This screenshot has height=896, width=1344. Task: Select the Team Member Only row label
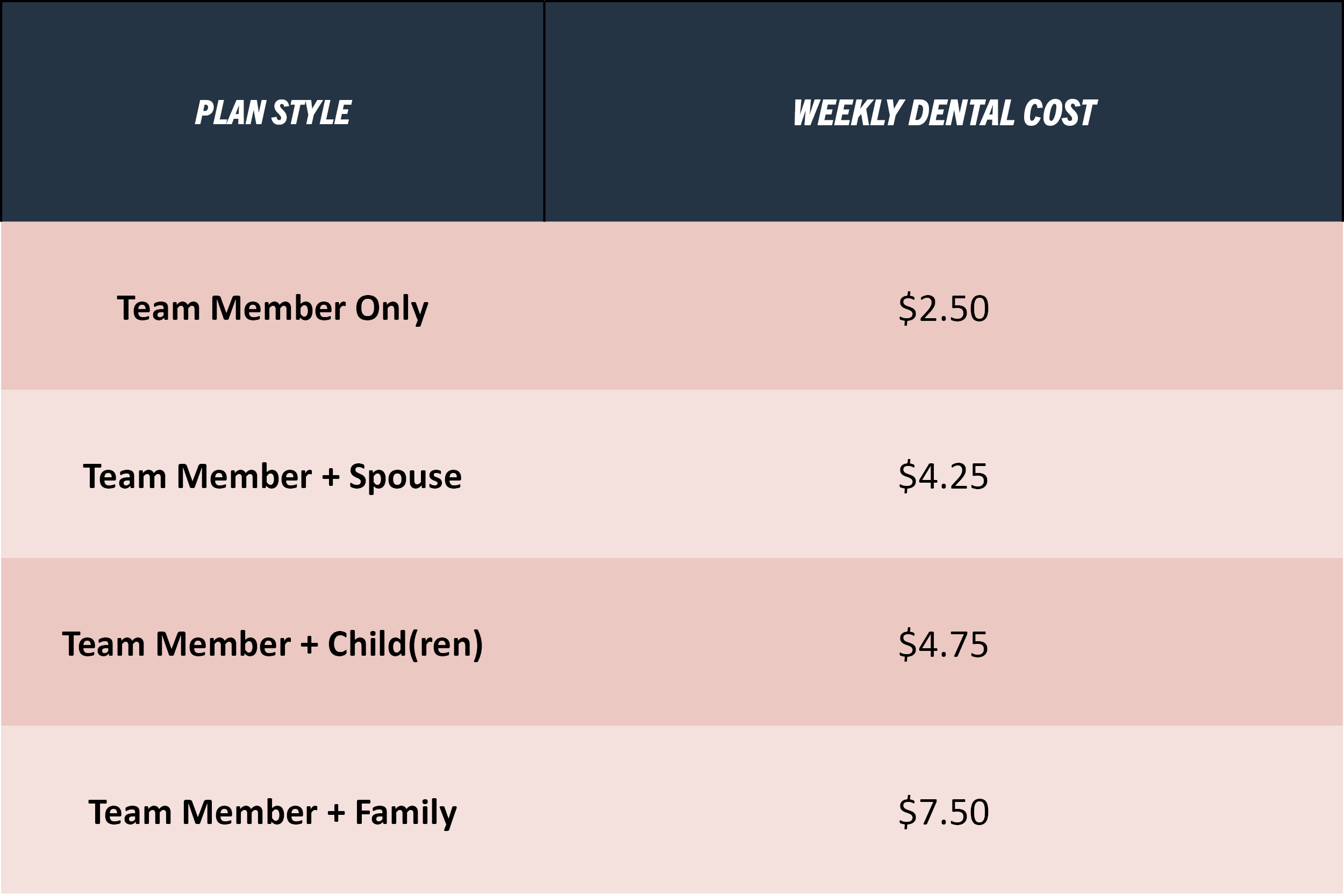point(273,309)
